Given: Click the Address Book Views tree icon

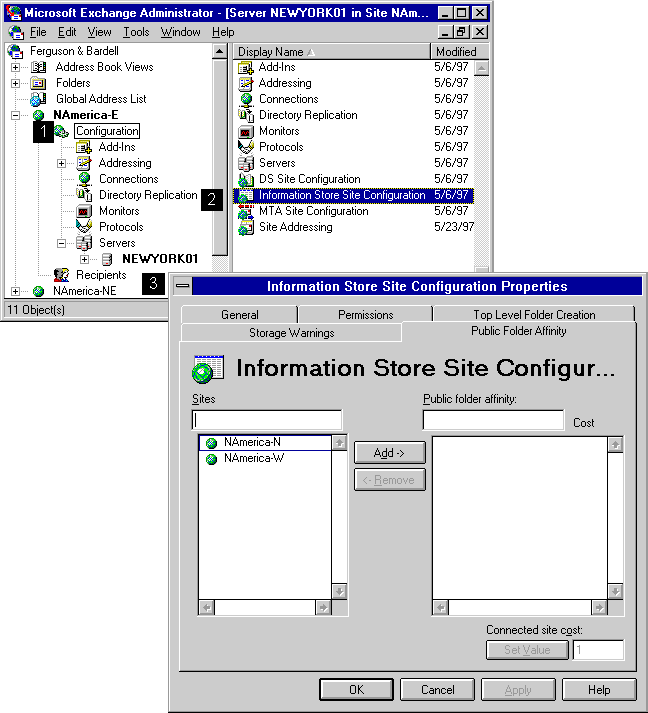Looking at the screenshot, I should point(38,67).
